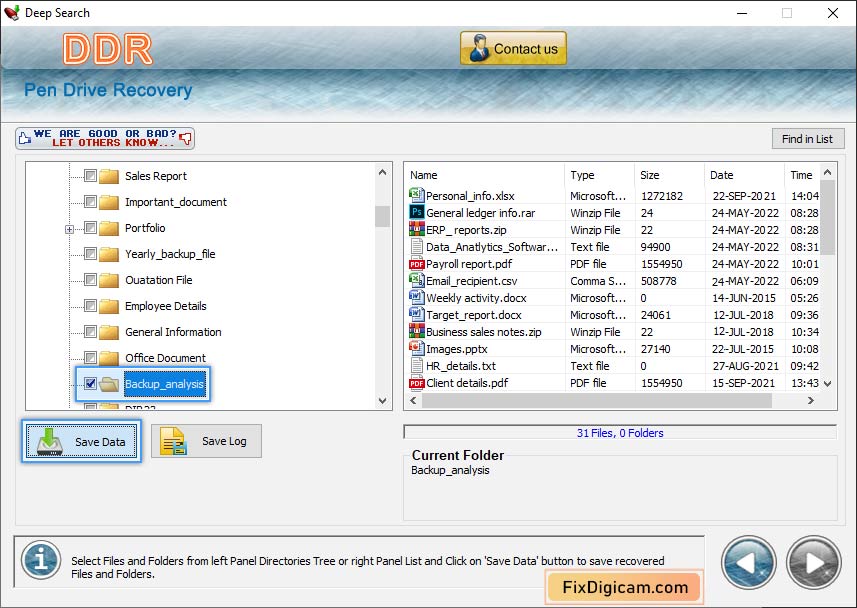Uncheck the Backup_analysis folder checkbox

coord(91,384)
